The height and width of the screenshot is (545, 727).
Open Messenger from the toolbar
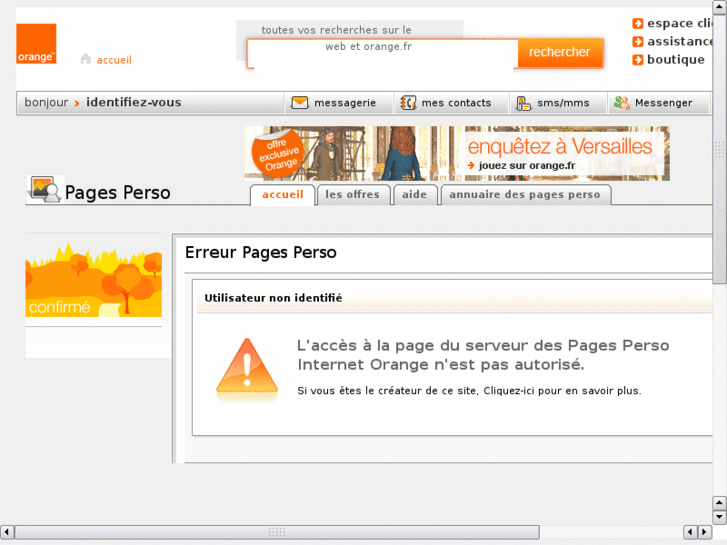click(663, 103)
